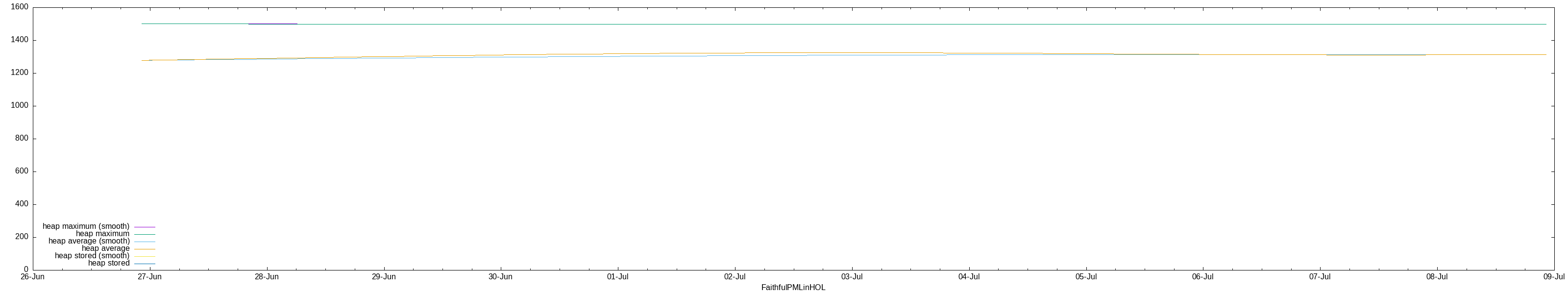Image resolution: width=1568 pixels, height=294 pixels.
Task: Click the 30-Jun x-axis label
Action: [500, 277]
